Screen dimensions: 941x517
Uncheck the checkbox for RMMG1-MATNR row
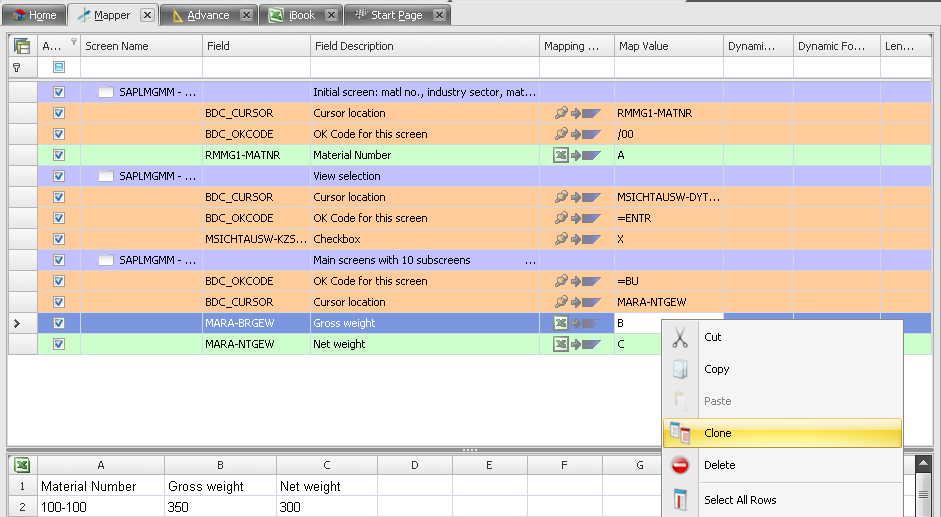pyautogui.click(x=59, y=155)
